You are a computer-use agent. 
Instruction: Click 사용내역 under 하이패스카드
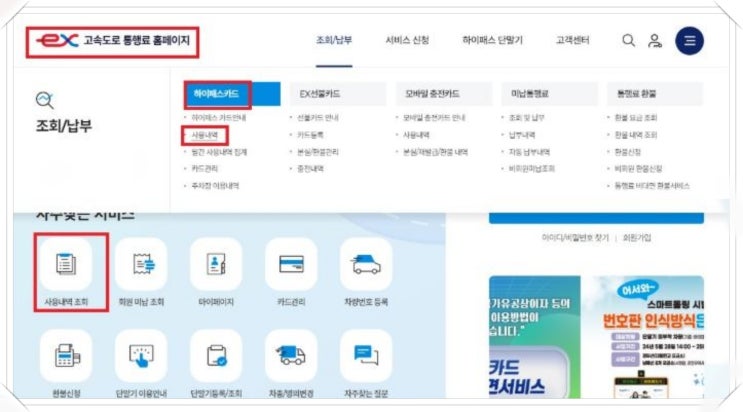pos(205,135)
